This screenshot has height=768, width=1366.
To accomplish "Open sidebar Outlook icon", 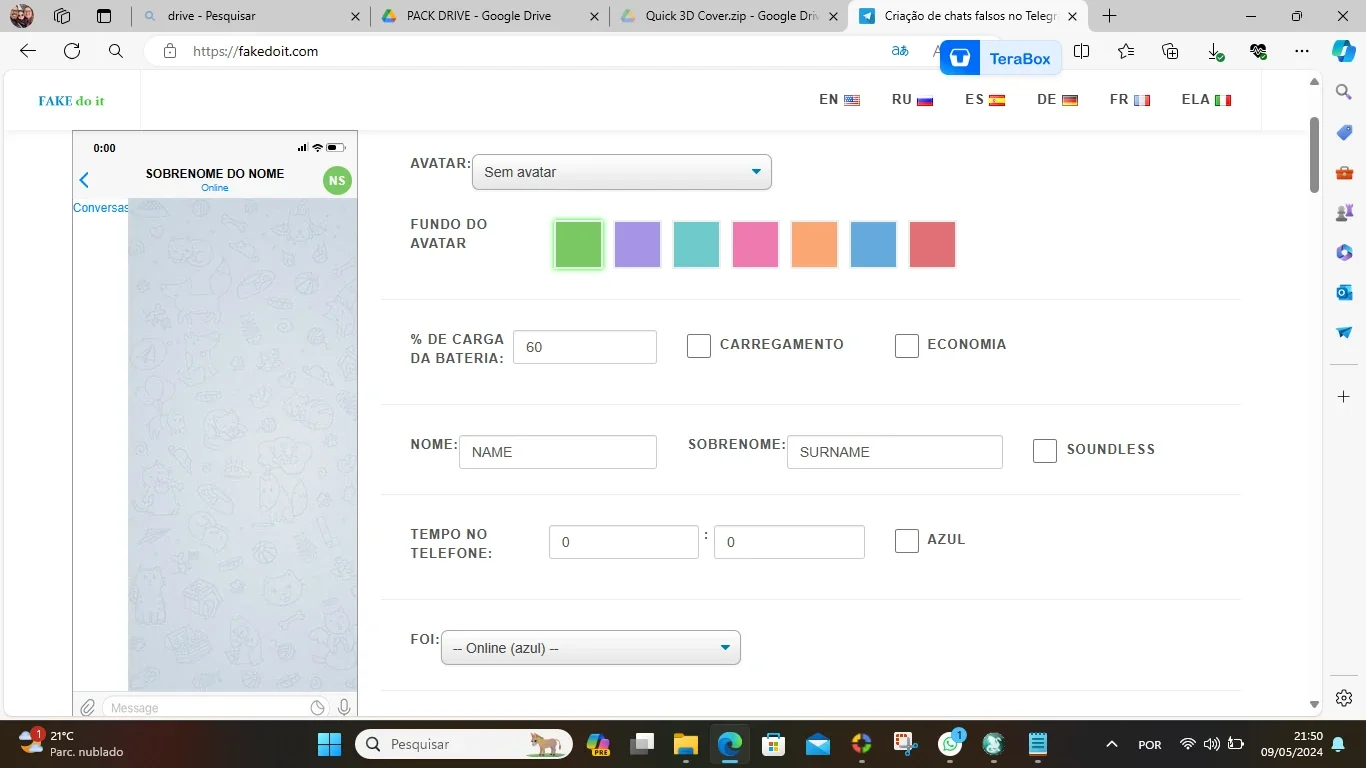I will click(x=1344, y=292).
